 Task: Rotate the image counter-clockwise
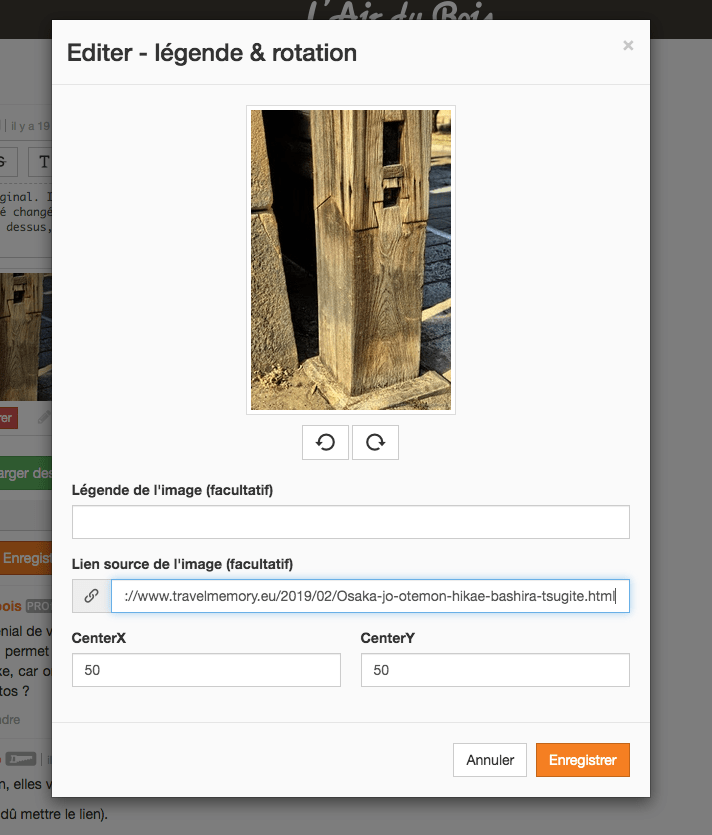coord(325,442)
